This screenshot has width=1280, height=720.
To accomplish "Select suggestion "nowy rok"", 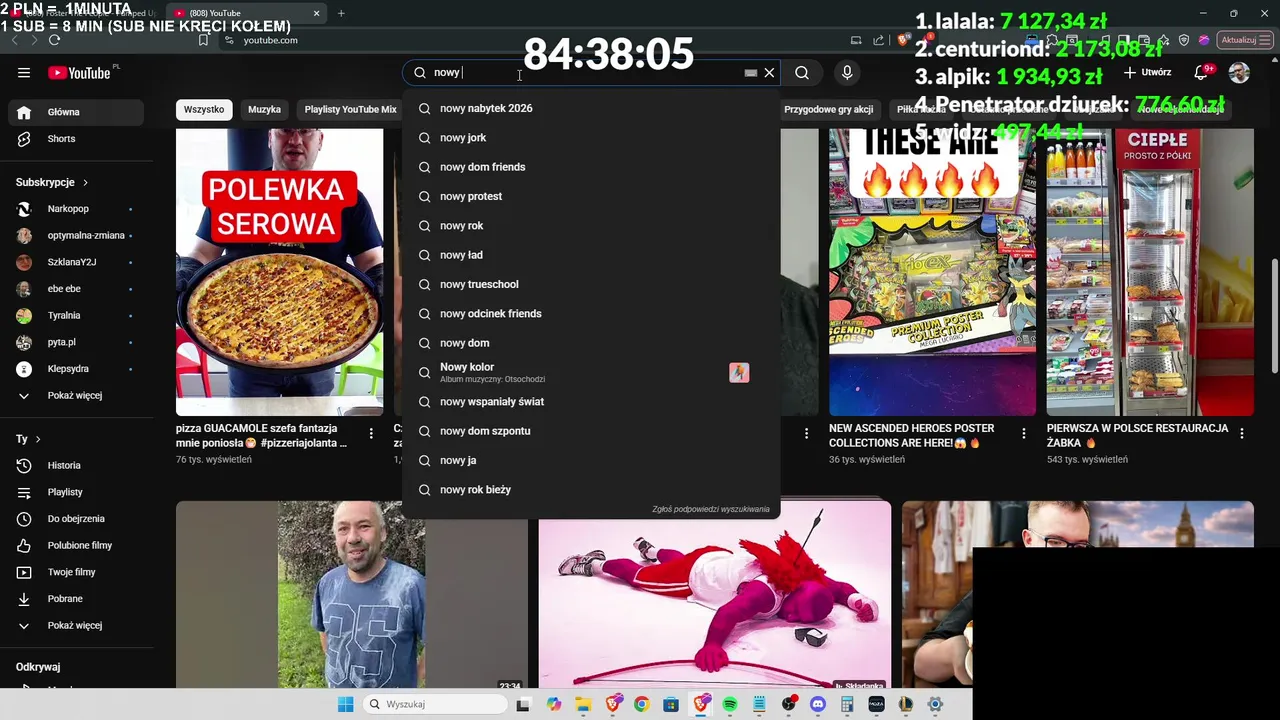I will pyautogui.click(x=591, y=226).
